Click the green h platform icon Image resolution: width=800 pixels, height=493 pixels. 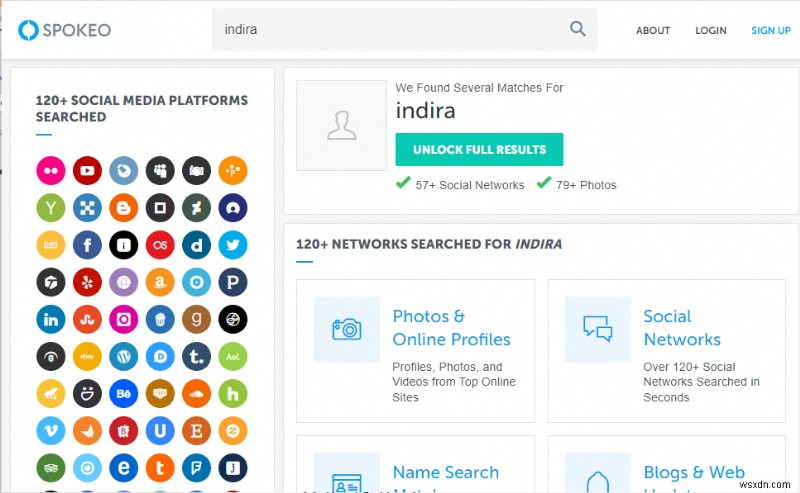pyautogui.click(x=233, y=393)
